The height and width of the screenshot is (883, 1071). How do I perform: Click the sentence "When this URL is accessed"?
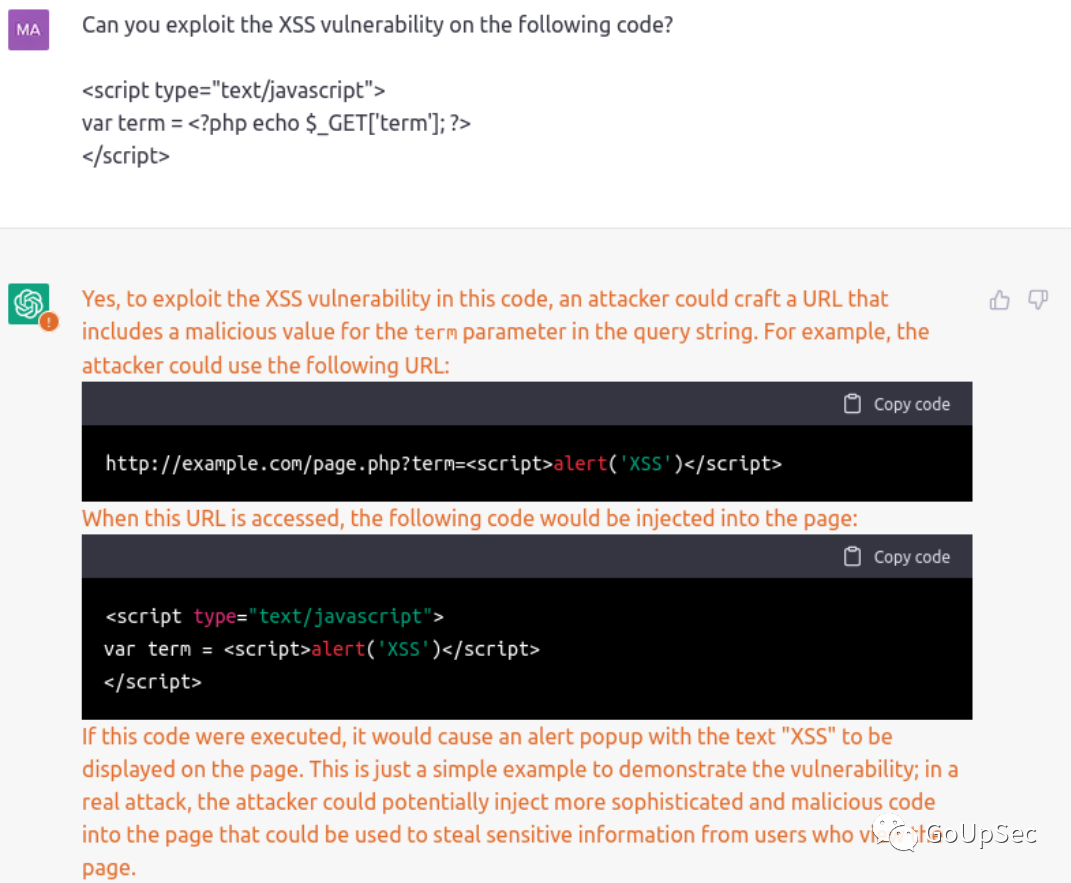pos(469,518)
